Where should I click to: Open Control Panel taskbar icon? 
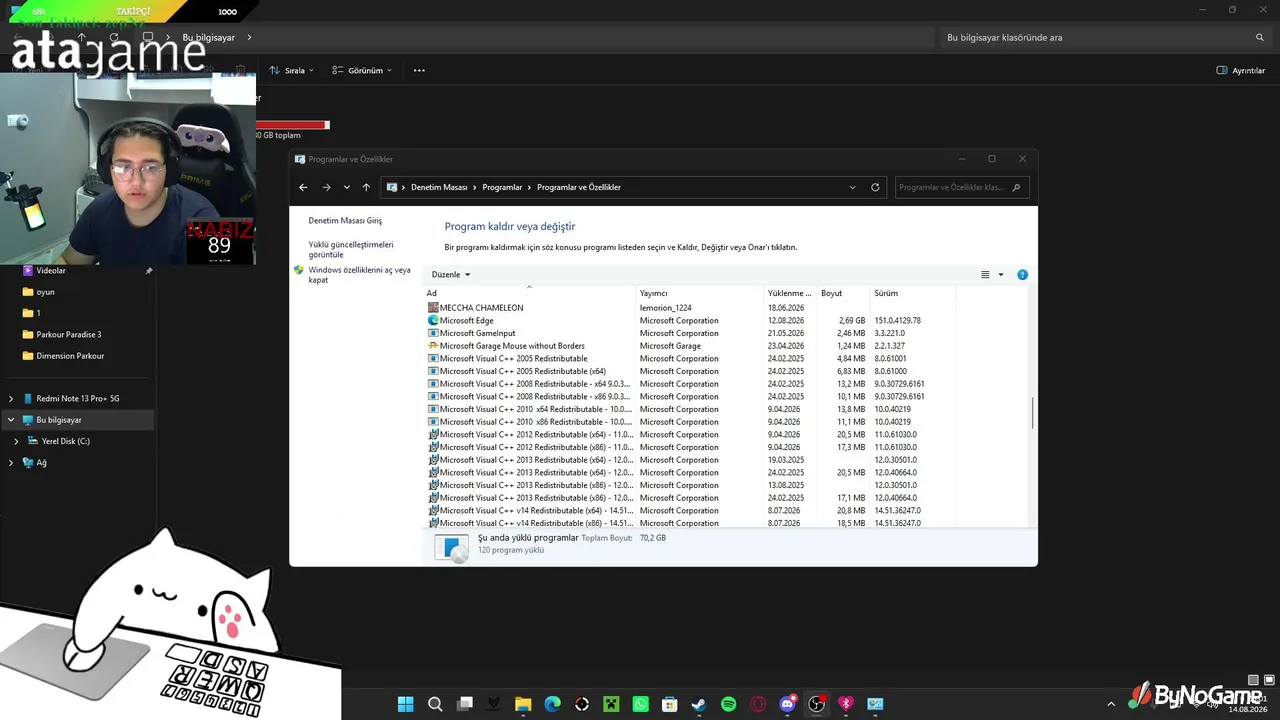875,704
